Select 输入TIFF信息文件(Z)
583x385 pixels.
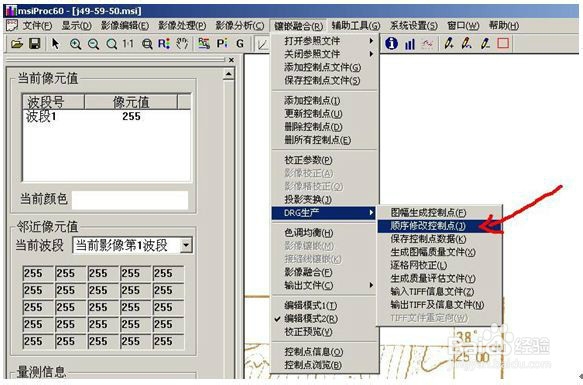click(439, 292)
